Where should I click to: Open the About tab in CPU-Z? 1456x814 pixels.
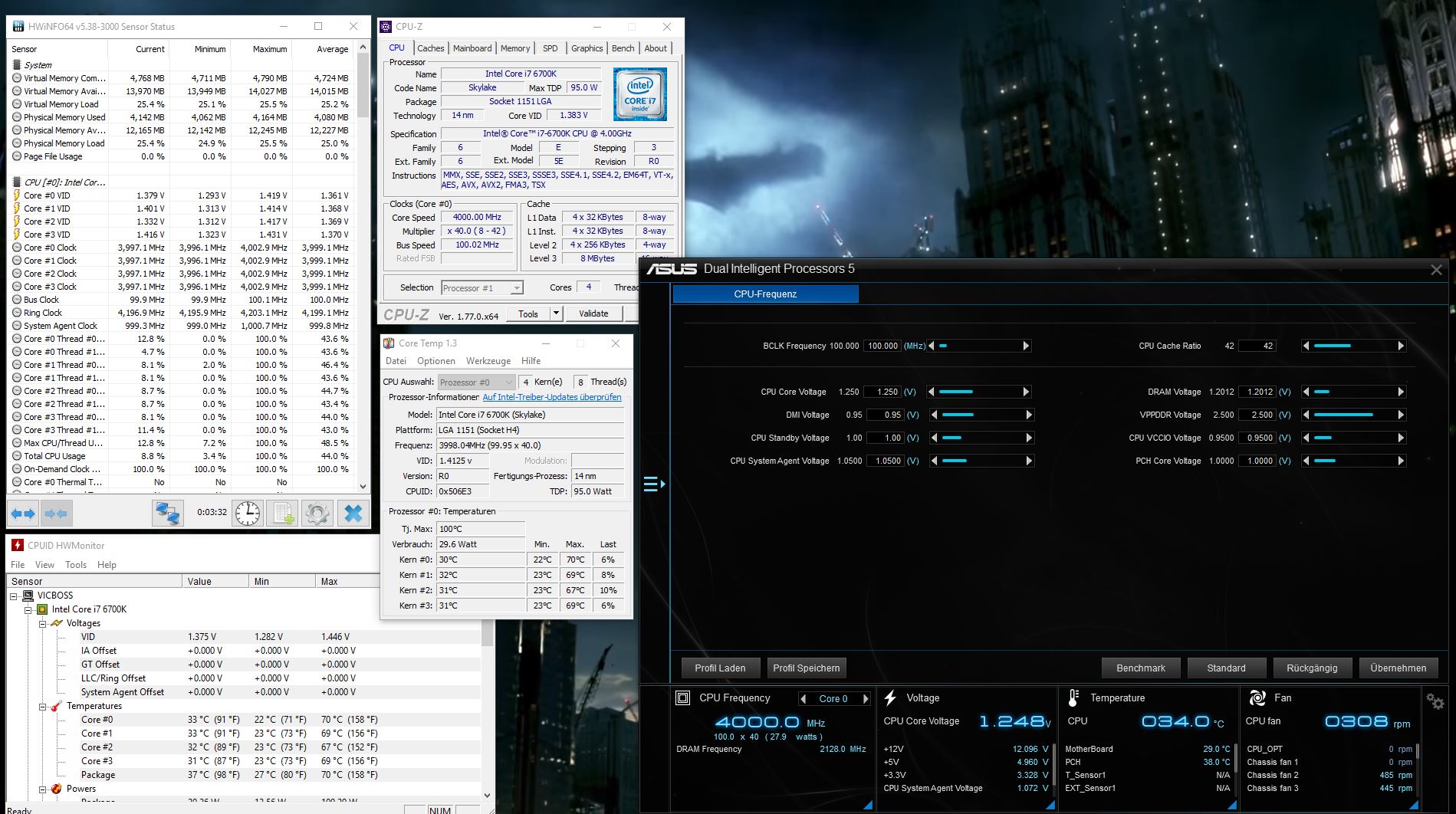point(656,48)
